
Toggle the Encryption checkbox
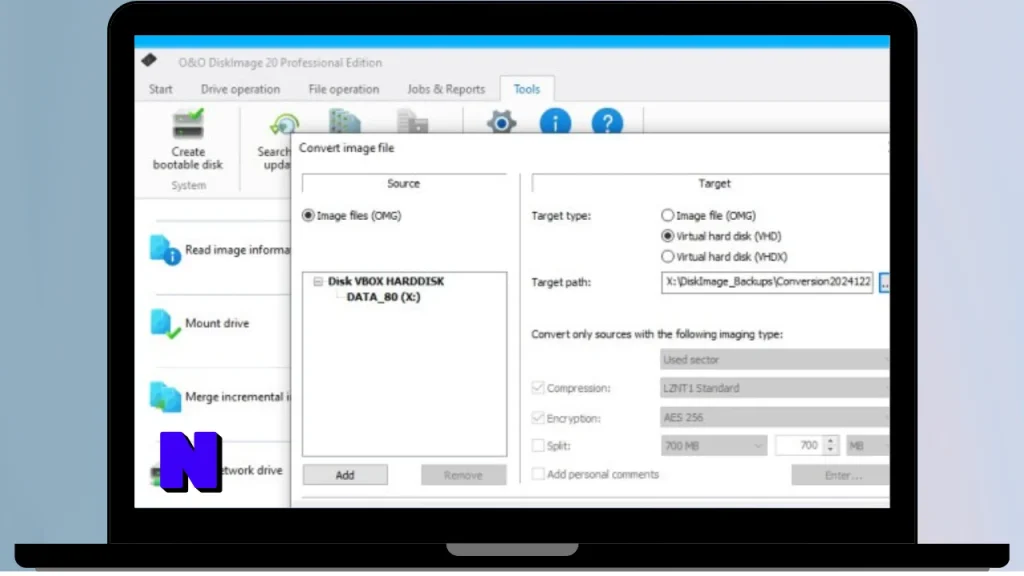coord(537,417)
